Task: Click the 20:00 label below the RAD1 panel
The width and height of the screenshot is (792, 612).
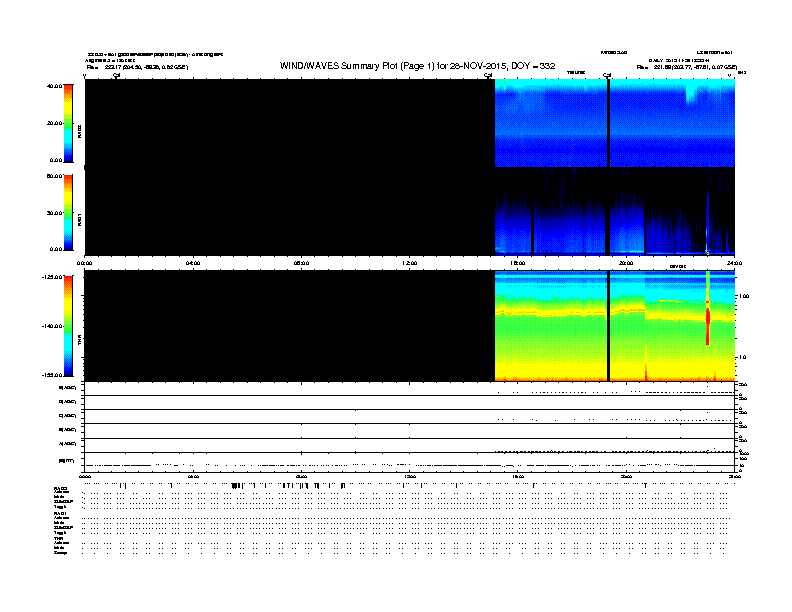Action: tap(626, 263)
